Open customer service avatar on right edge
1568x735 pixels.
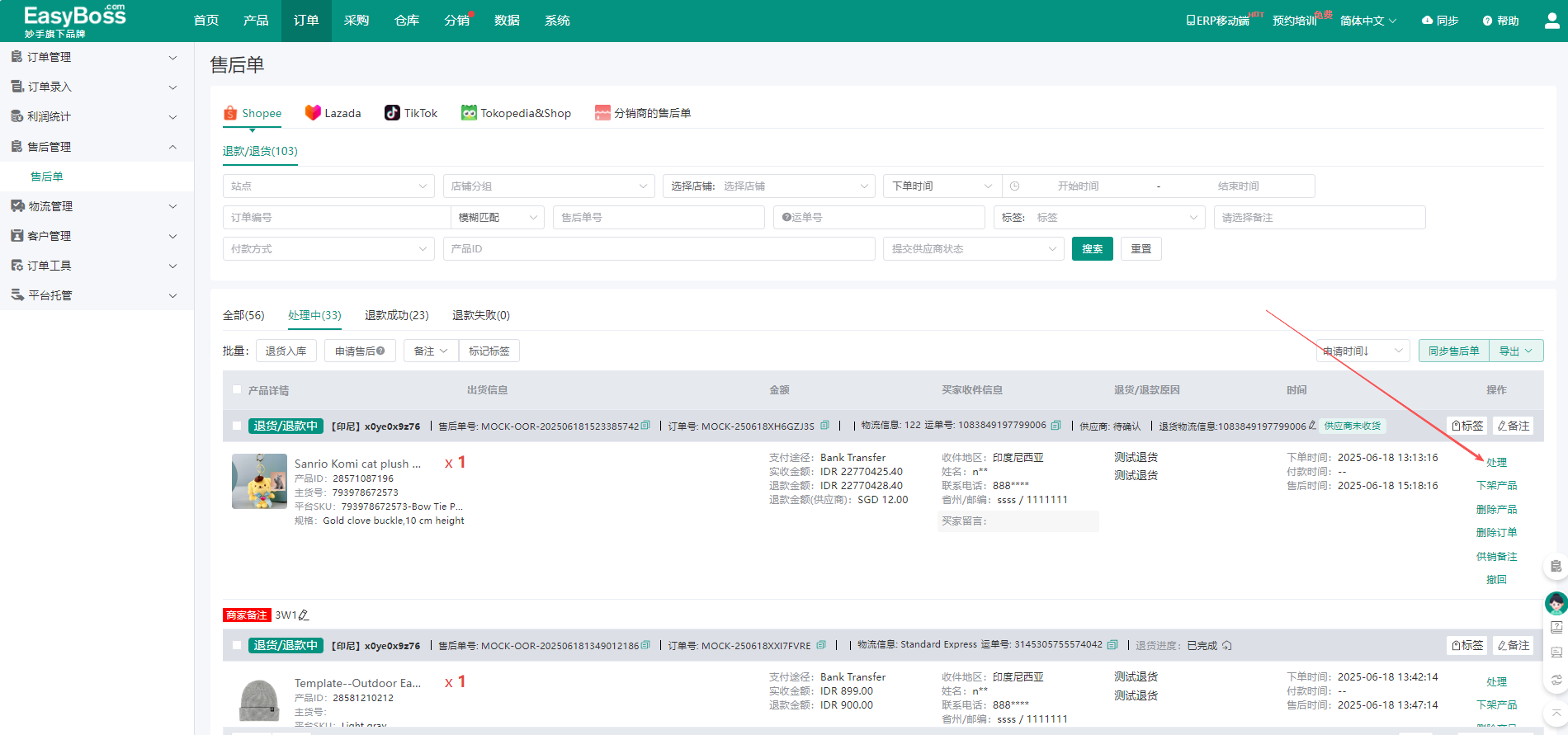1556,603
